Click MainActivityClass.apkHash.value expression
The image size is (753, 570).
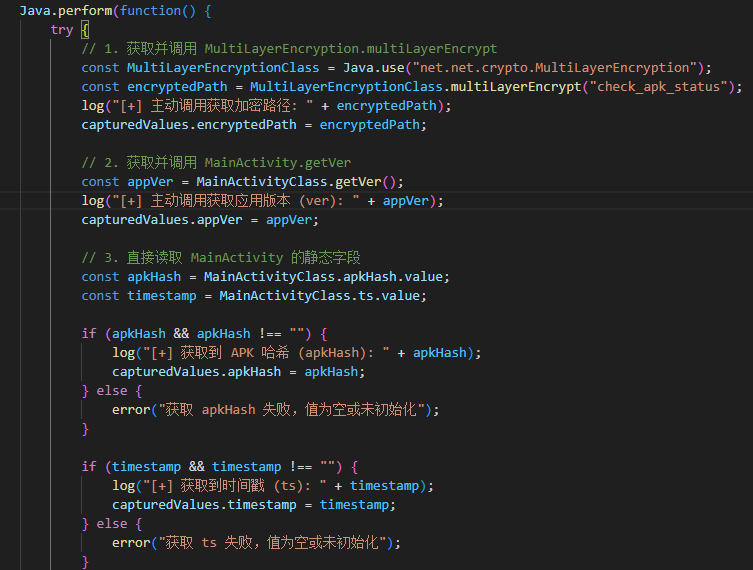tap(323, 277)
